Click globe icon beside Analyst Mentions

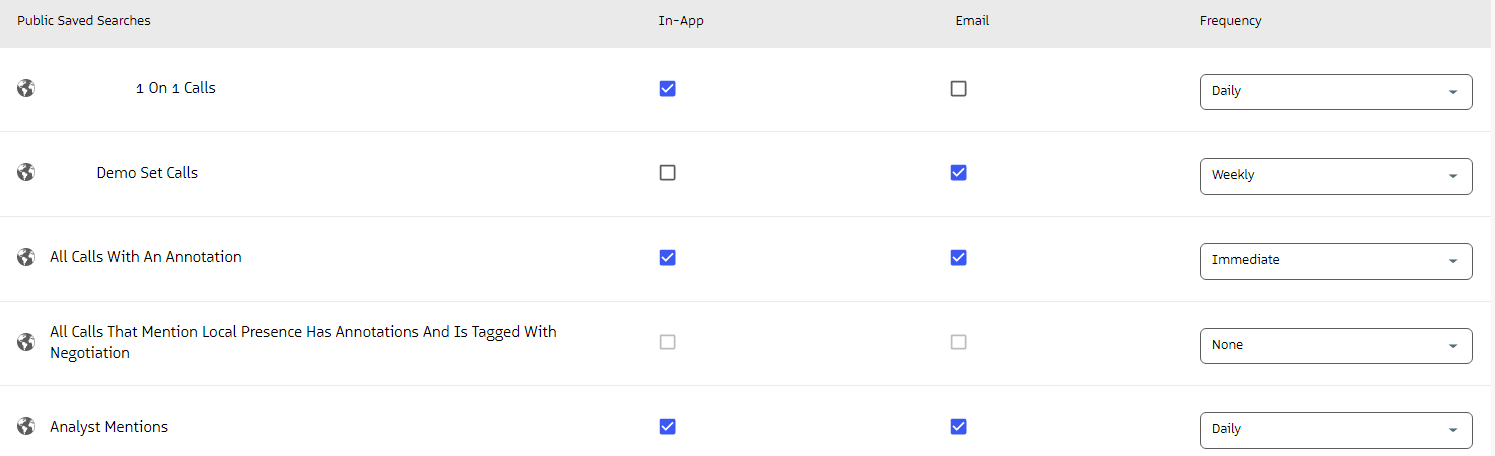[x=26, y=427]
